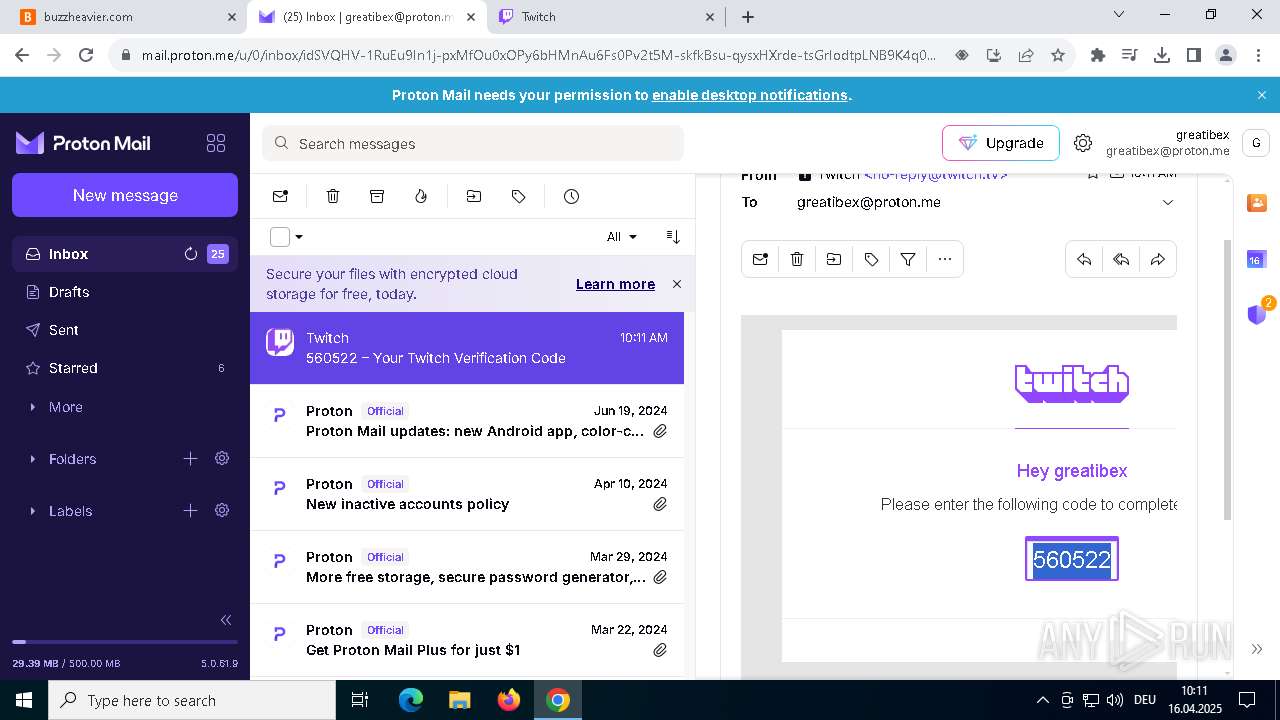
Task: Expand recipient details chevron
Action: coord(1167,202)
